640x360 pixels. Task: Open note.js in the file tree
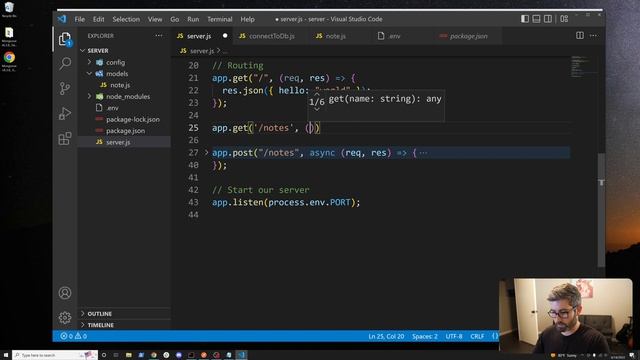(124, 85)
